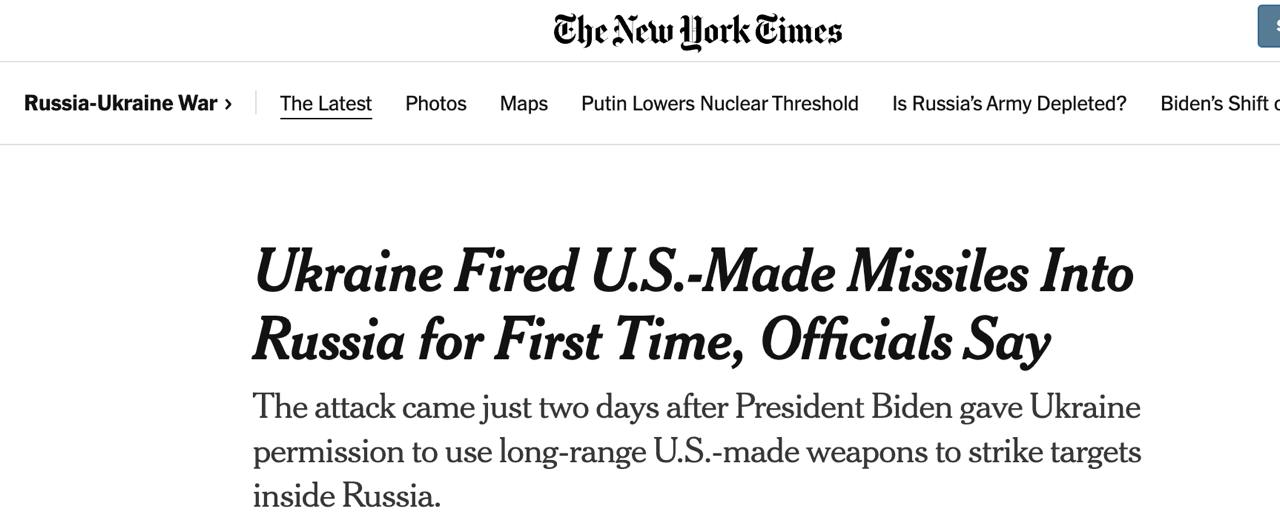Click the summary's first line mentioning President Biden
The image size is (1280, 532).
coord(696,408)
